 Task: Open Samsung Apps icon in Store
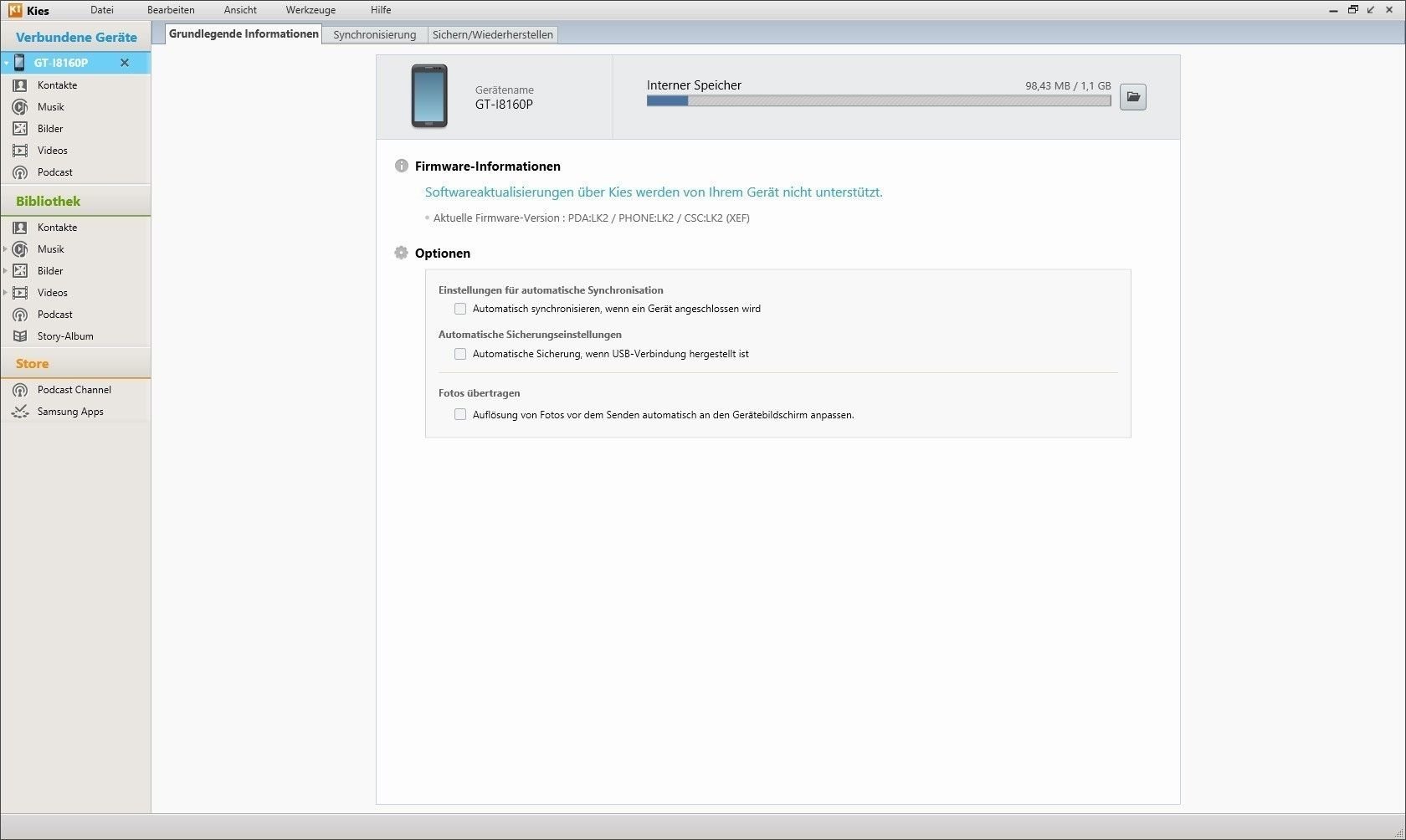[20, 412]
